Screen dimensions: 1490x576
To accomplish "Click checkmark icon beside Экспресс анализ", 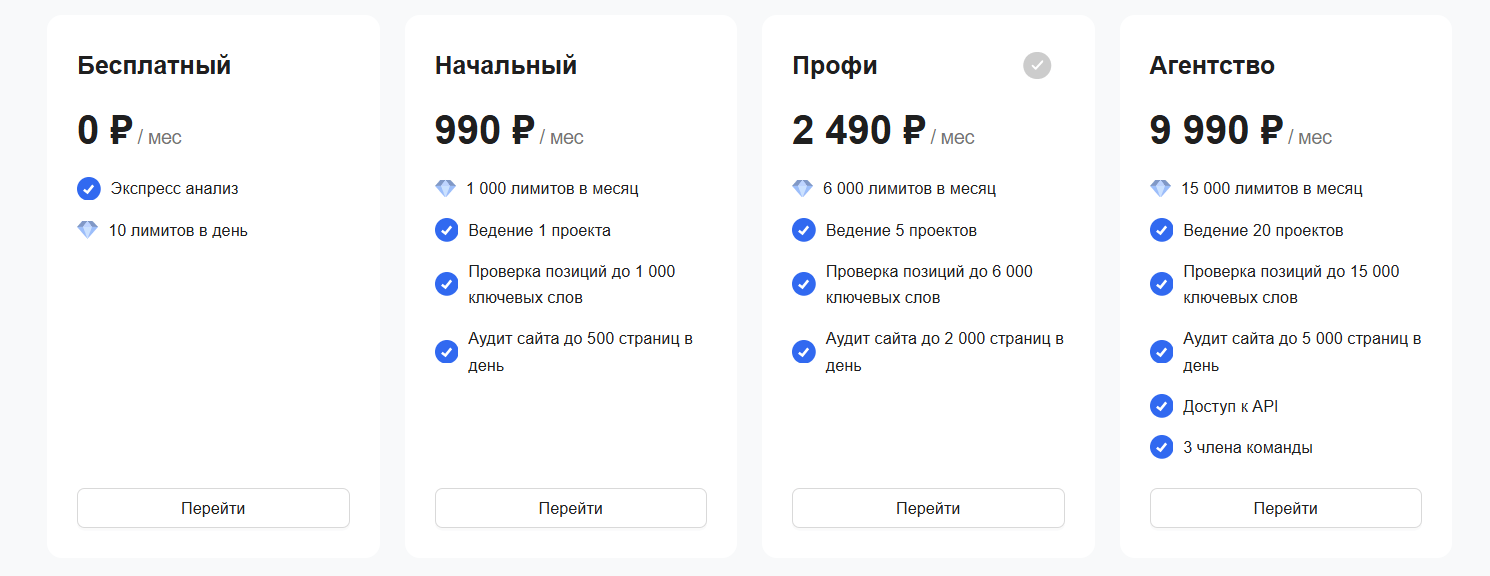I will tap(89, 188).
